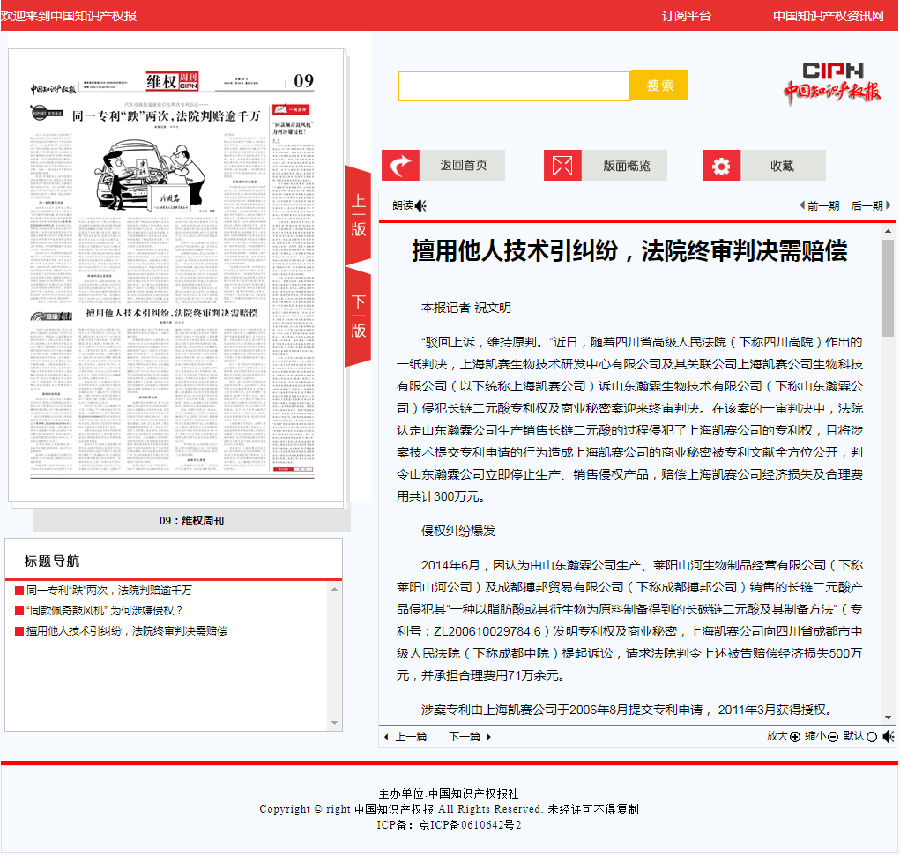Open 订阅平台 in the top bar
900x855 pixels.
(687, 16)
